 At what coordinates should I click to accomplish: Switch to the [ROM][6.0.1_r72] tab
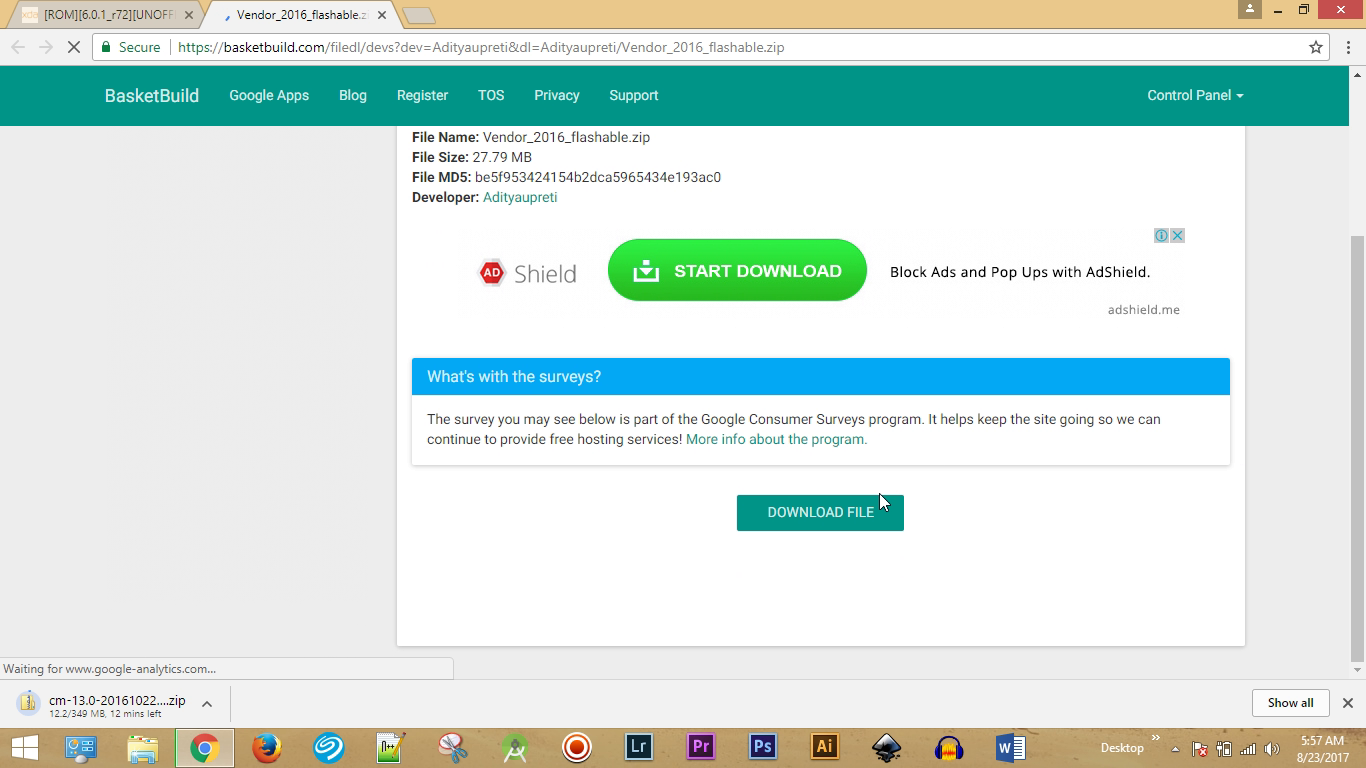(108, 15)
